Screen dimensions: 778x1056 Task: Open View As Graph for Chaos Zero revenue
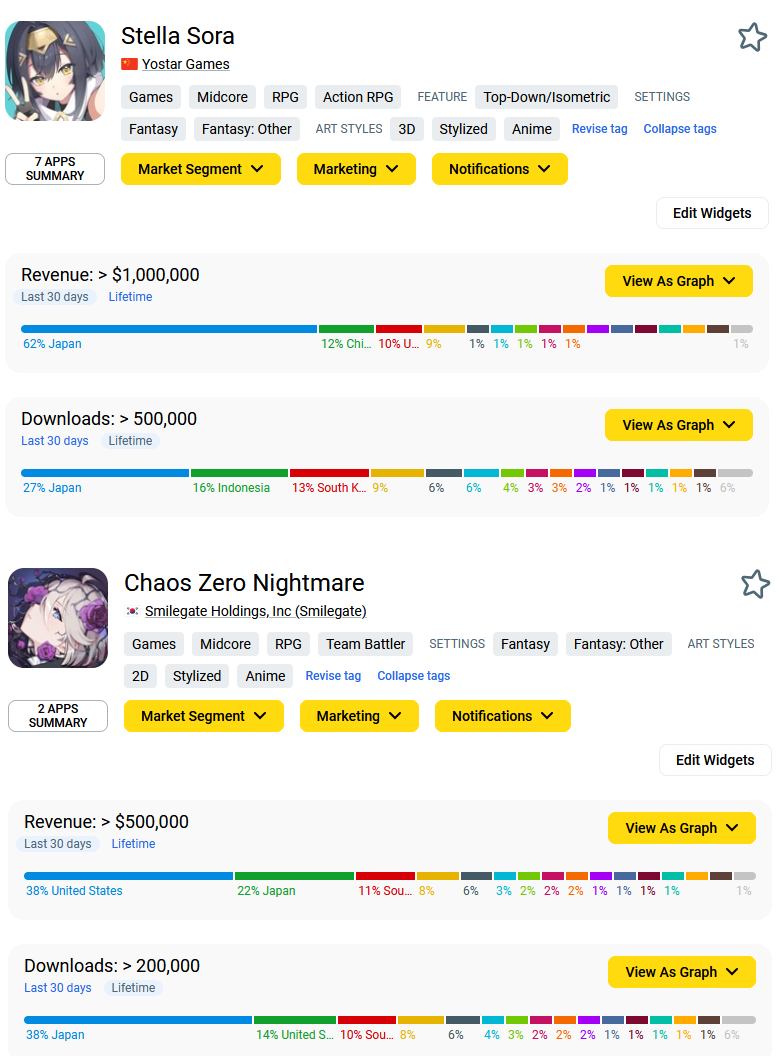point(682,828)
